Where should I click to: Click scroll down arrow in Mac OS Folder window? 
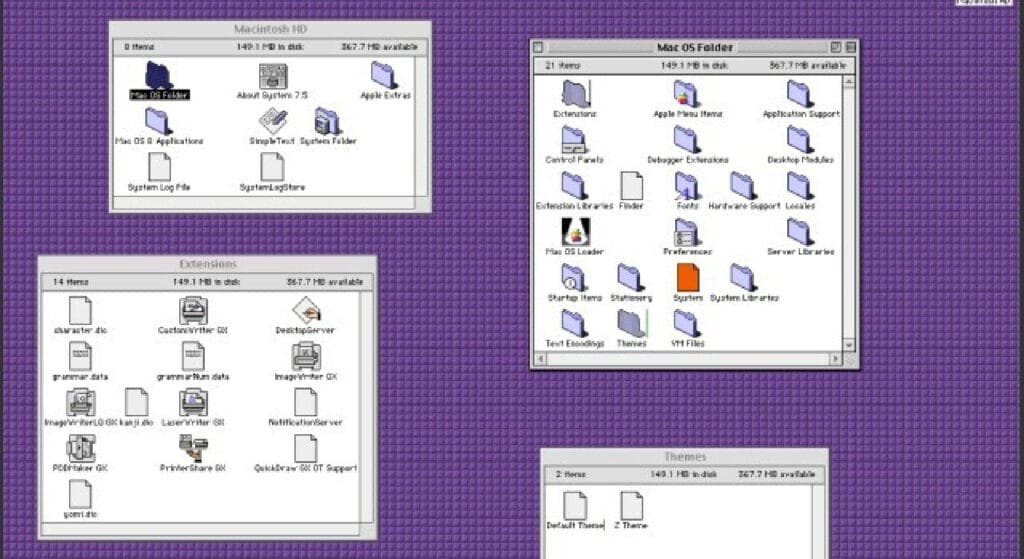pyautogui.click(x=849, y=345)
